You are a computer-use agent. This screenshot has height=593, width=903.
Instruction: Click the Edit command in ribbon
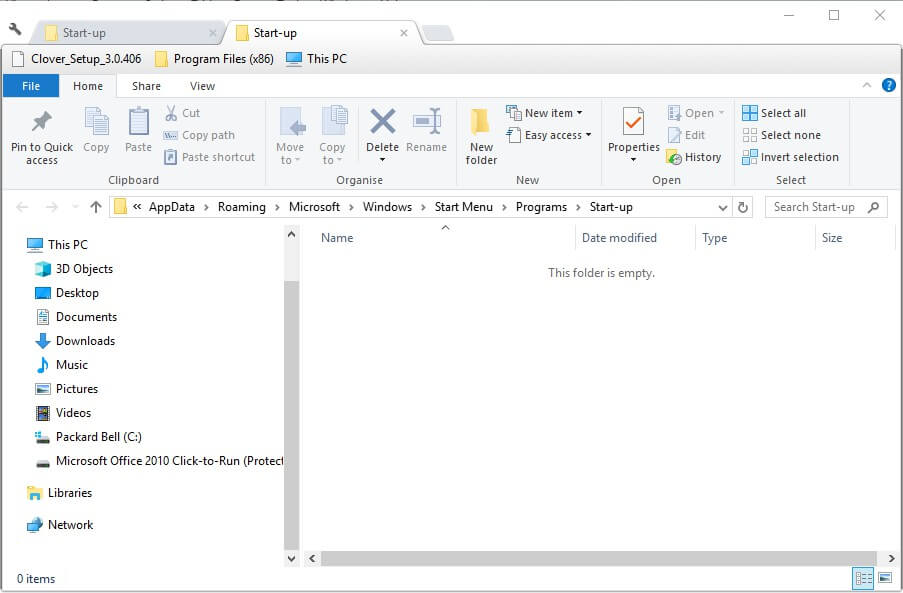[x=686, y=135]
